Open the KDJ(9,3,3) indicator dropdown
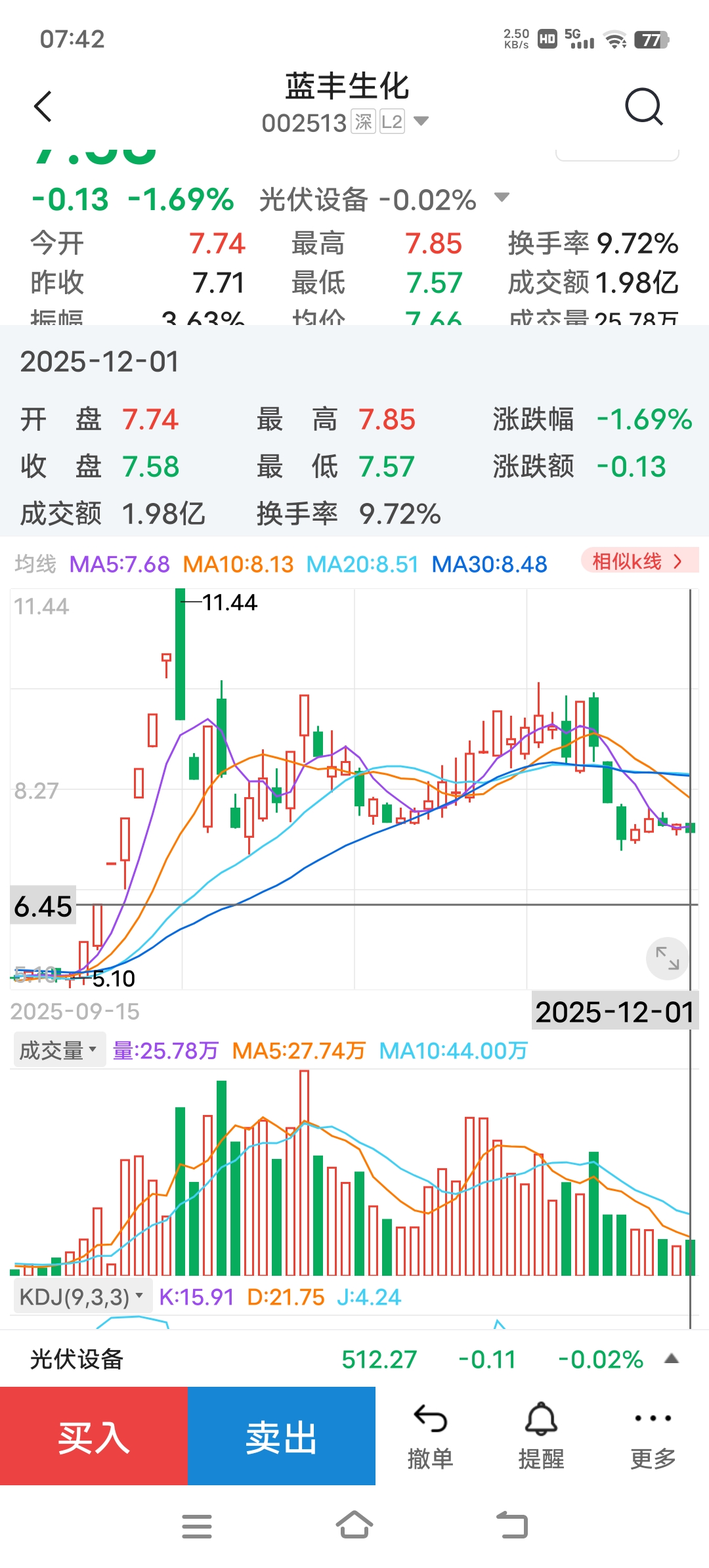 tap(83, 1297)
